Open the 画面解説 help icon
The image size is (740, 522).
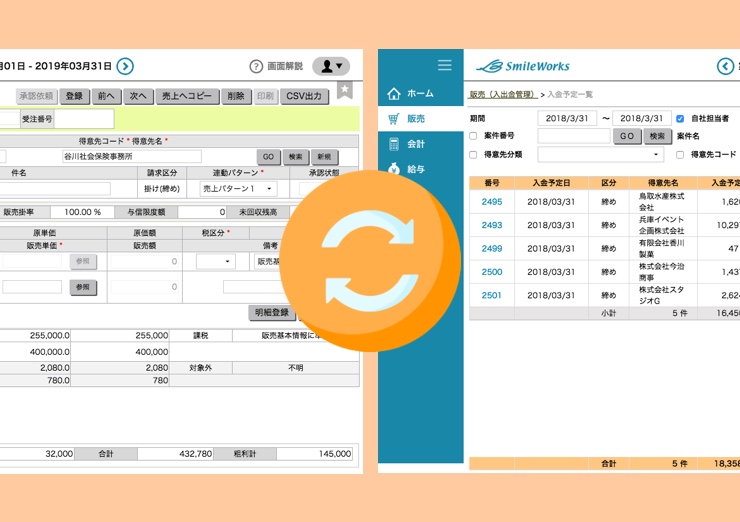(x=256, y=67)
